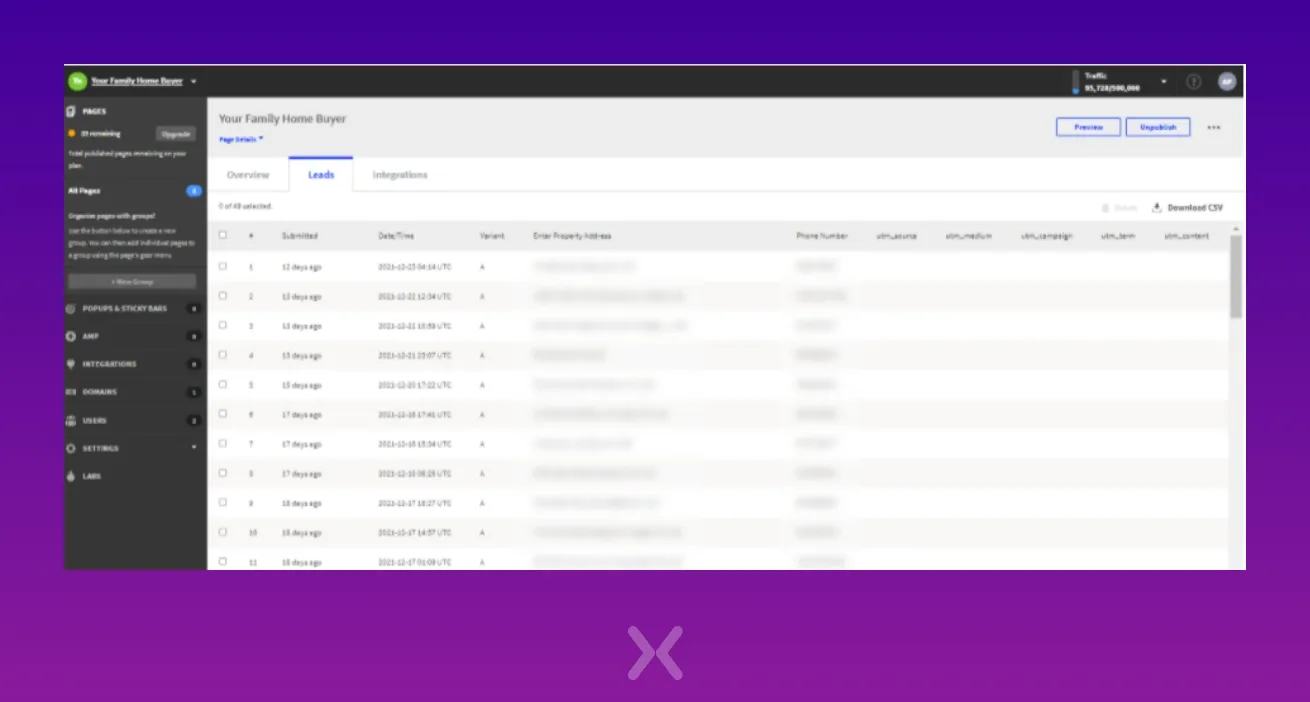The width and height of the screenshot is (1310, 702).
Task: Click the green account avatar icon
Action: click(x=77, y=81)
